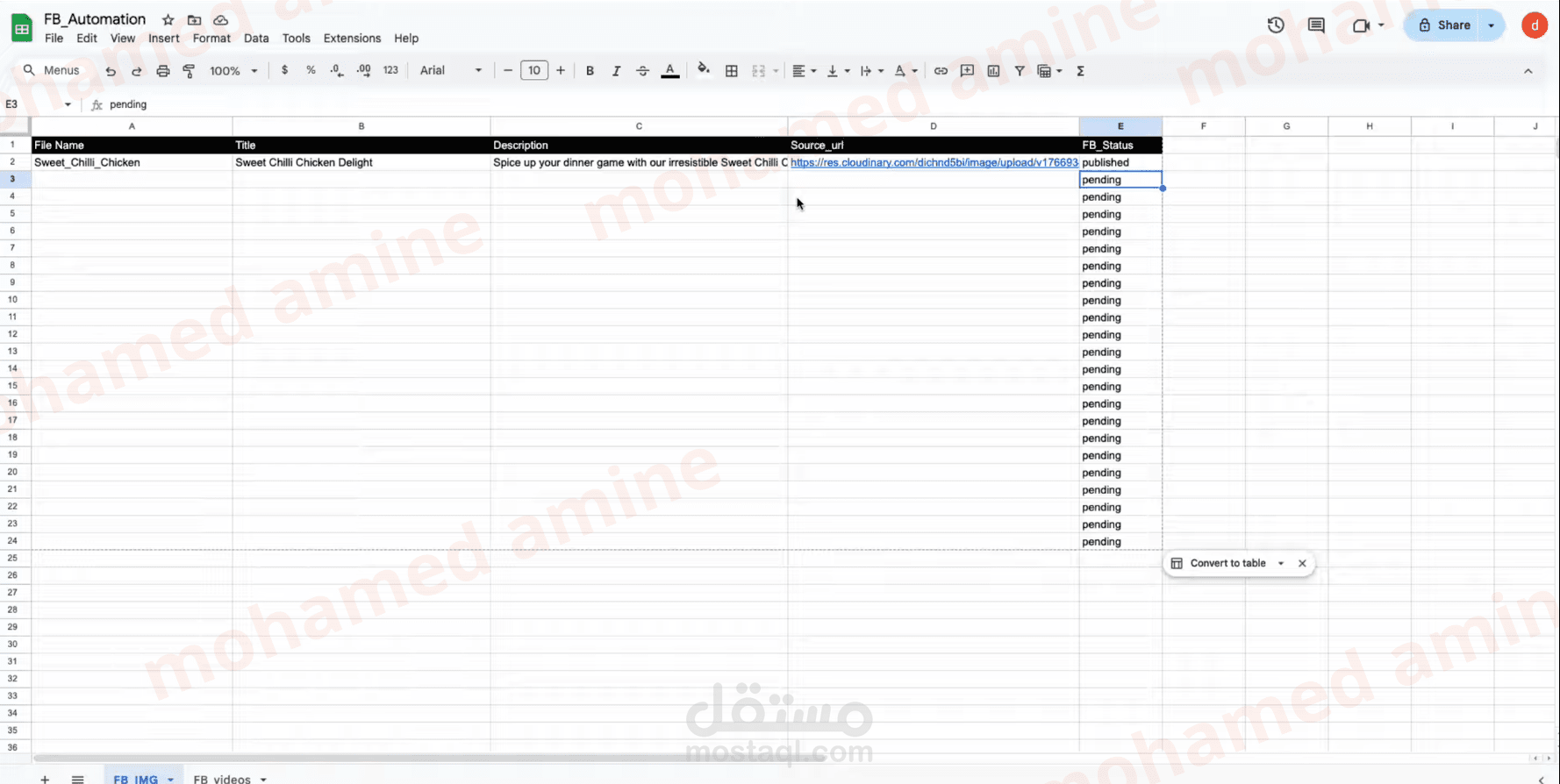Open the text rotation dropdown
The image size is (1560, 784).
(905, 71)
